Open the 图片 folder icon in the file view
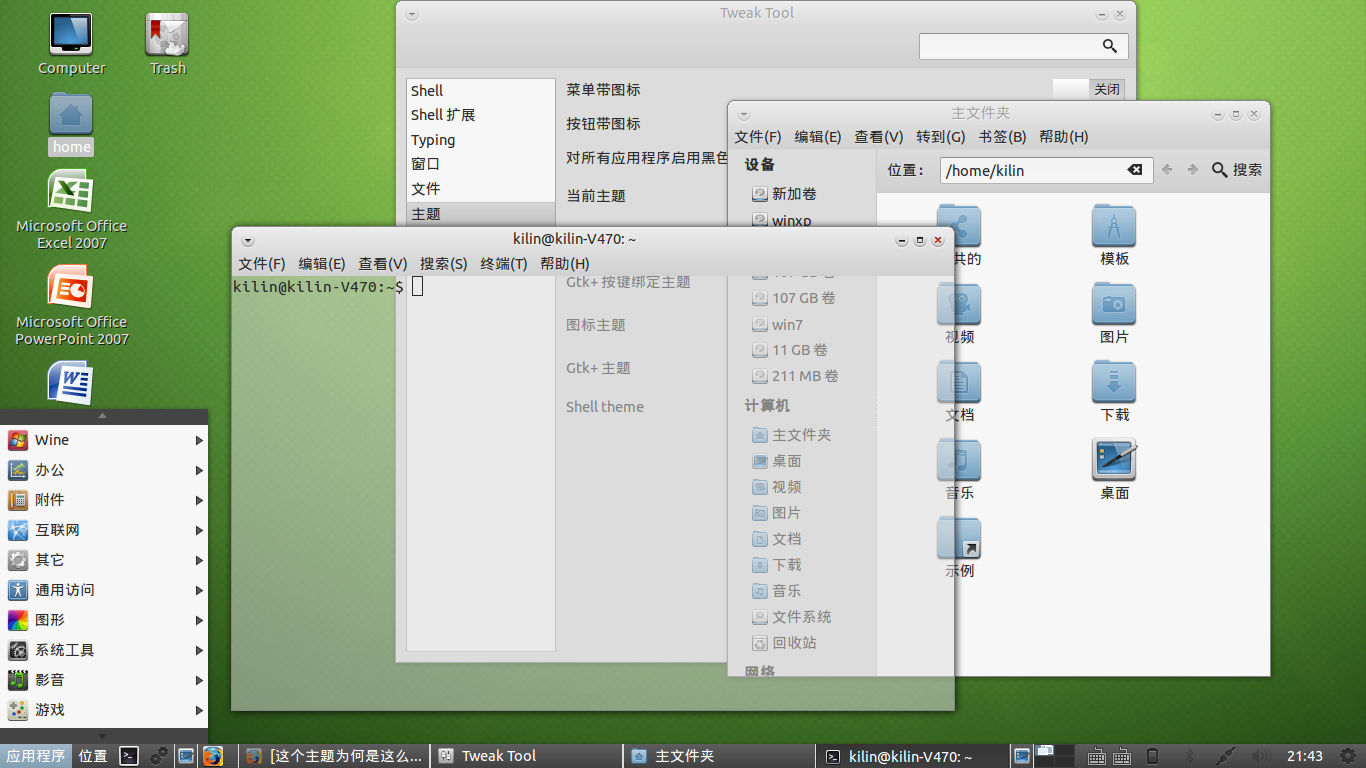 [x=1114, y=303]
